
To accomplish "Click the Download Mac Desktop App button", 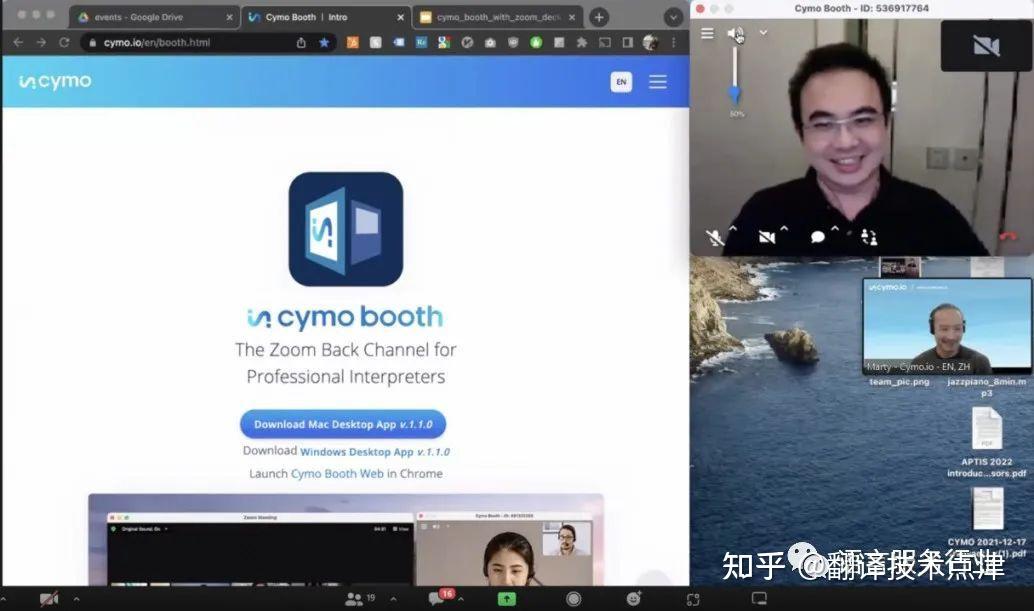I will [343, 424].
